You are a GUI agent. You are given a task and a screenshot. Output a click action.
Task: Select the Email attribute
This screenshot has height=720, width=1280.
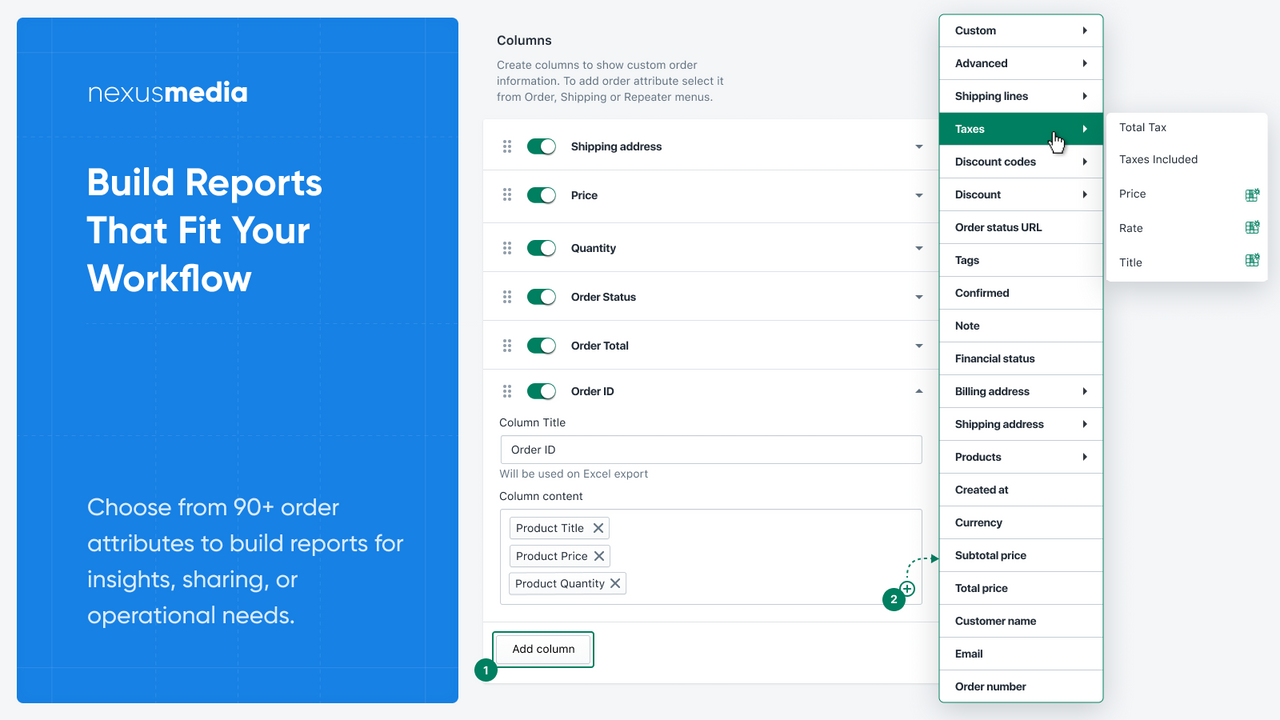pos(1021,654)
